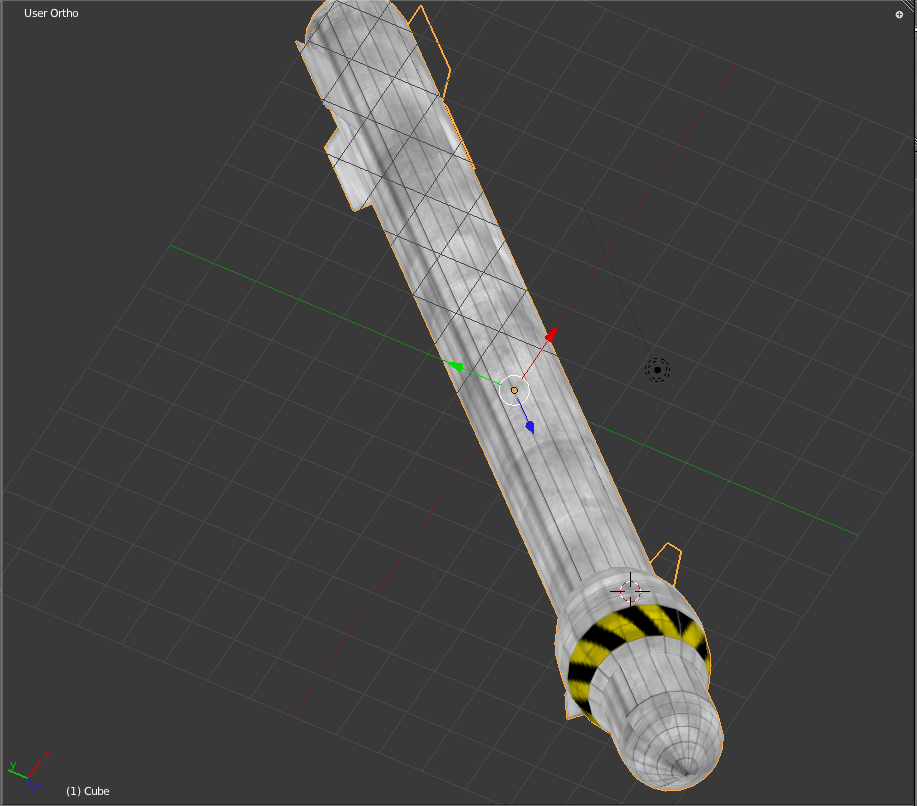The width and height of the screenshot is (917, 806).
Task: Grab the blue Z-axis manipulator arrow
Action: (x=529, y=427)
